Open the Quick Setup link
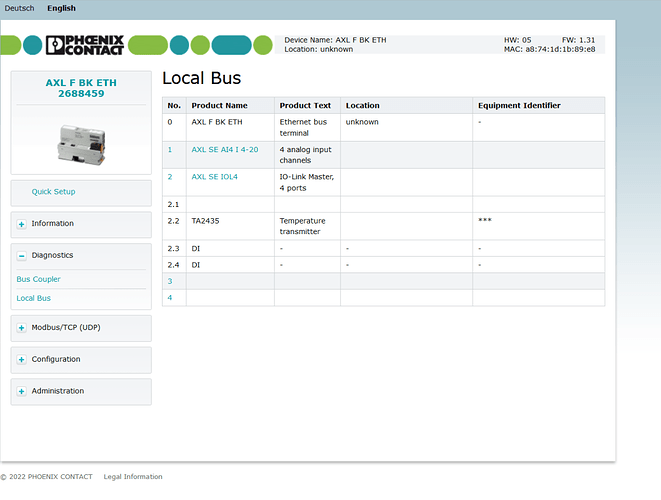 [x=54, y=191]
